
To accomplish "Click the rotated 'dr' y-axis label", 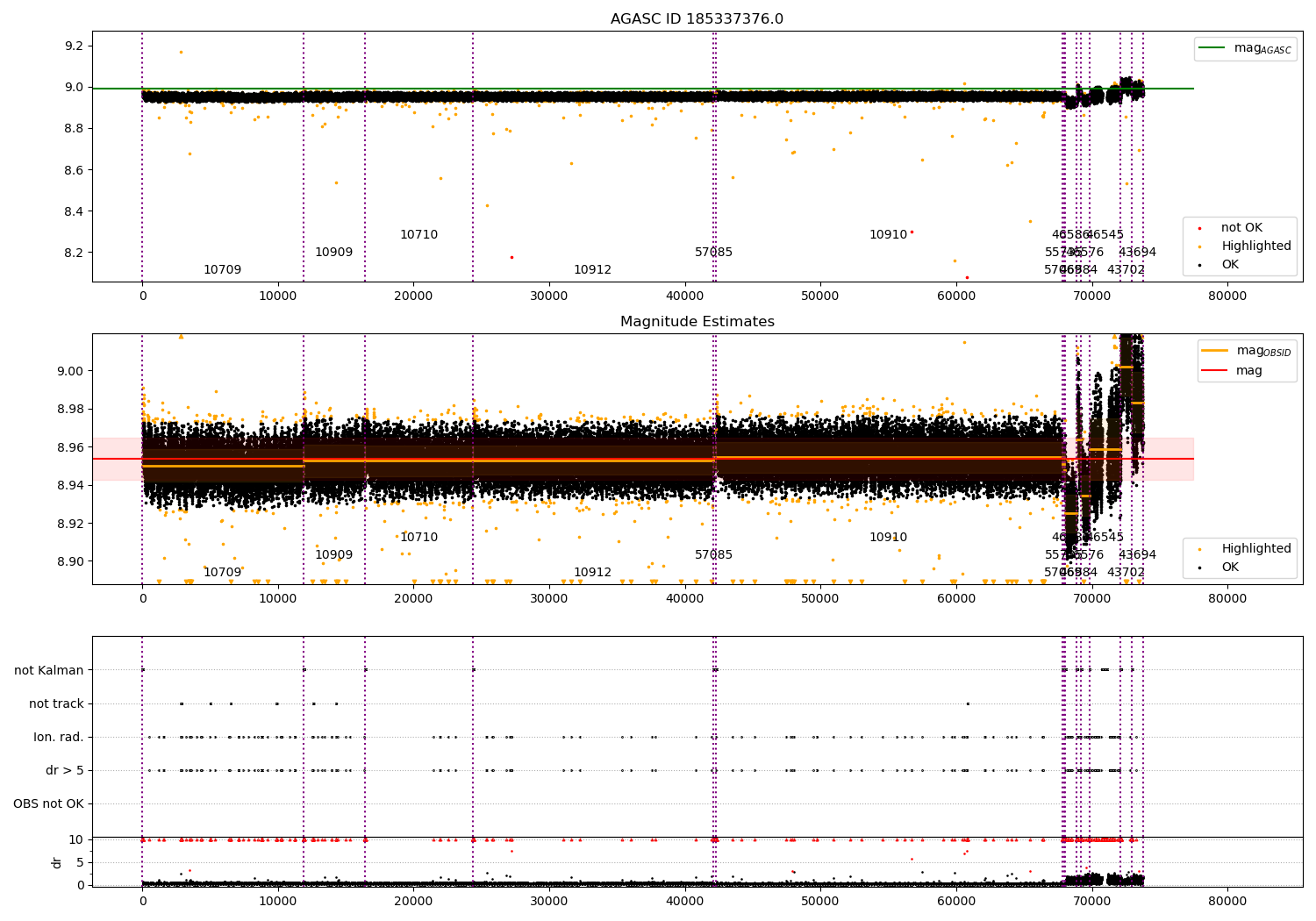I will tap(57, 862).
